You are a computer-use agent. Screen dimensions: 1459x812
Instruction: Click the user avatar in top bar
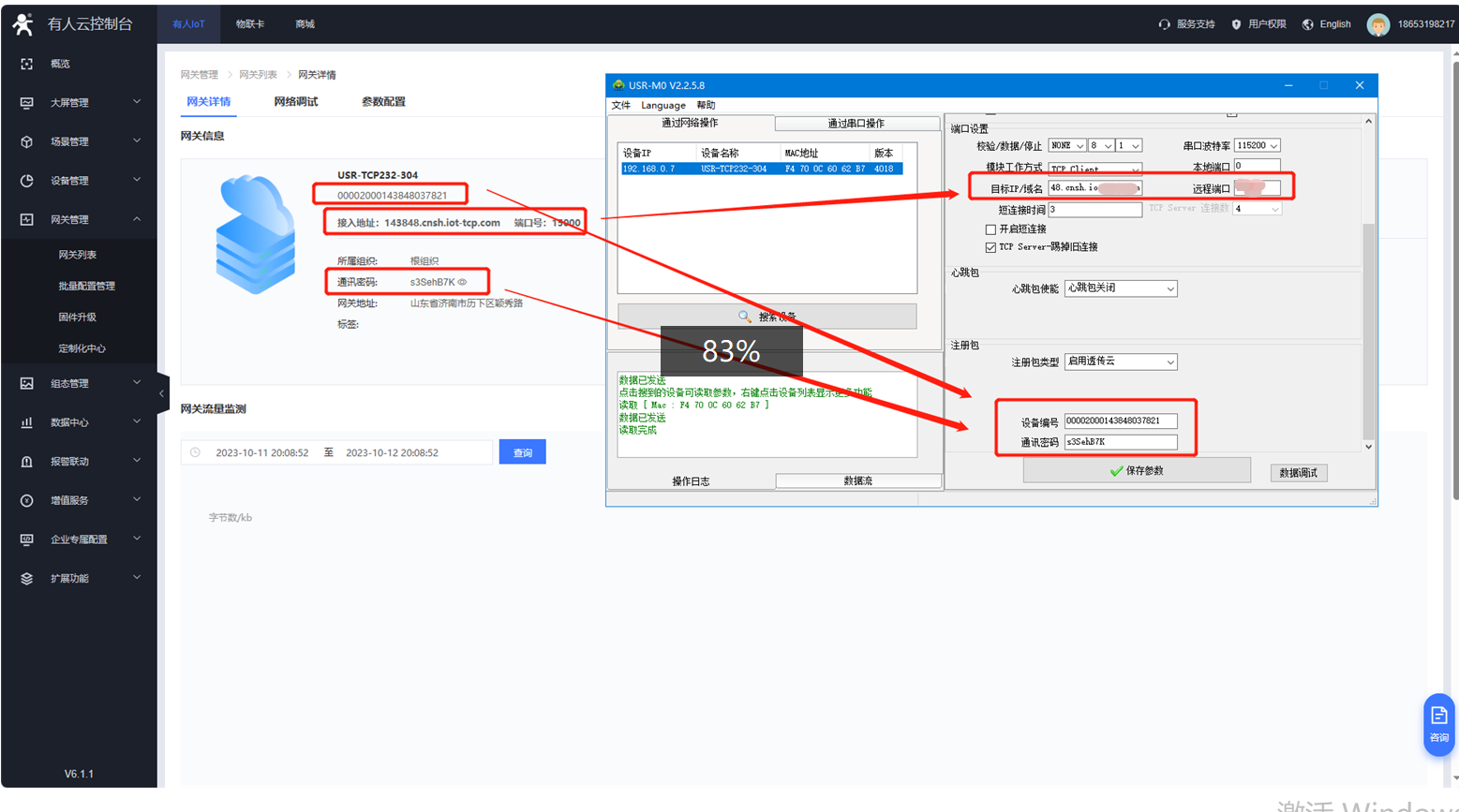[1377, 24]
